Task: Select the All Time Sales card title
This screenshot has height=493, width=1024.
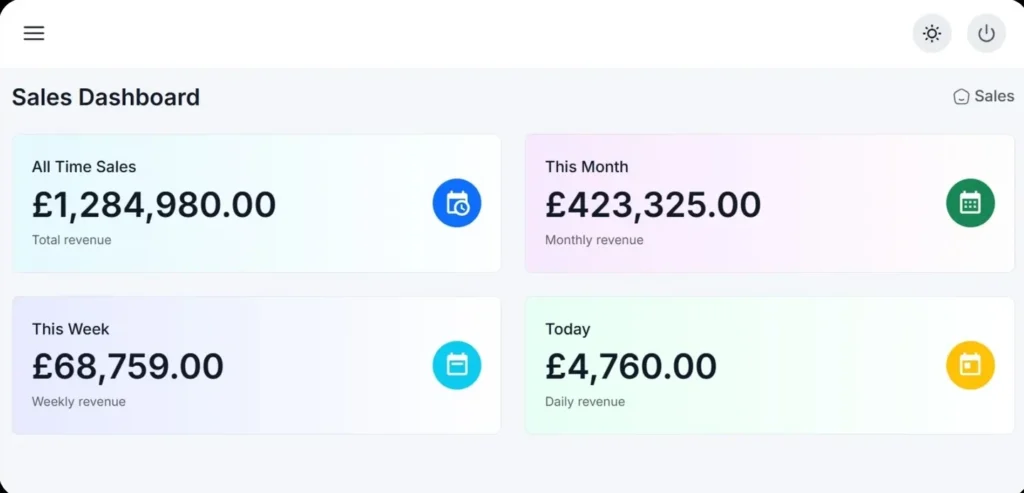Action: (x=84, y=167)
